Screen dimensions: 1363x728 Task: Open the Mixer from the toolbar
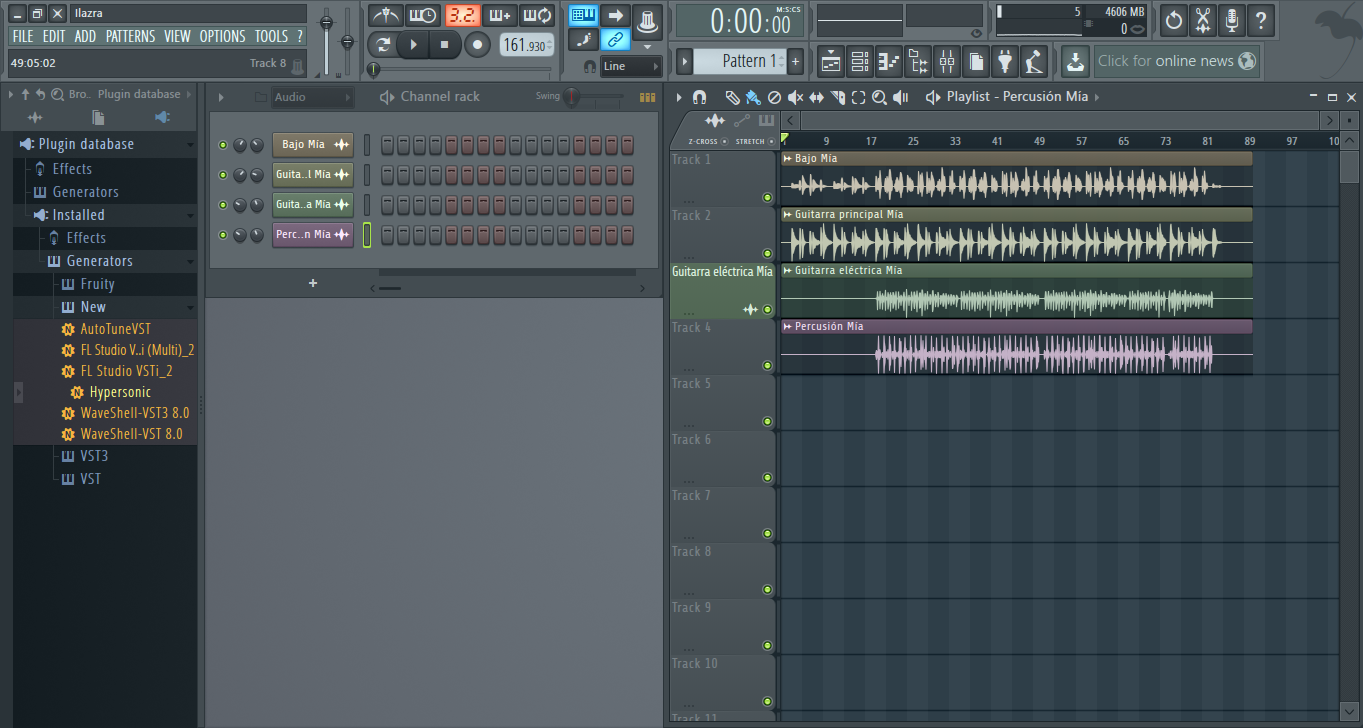pos(947,61)
